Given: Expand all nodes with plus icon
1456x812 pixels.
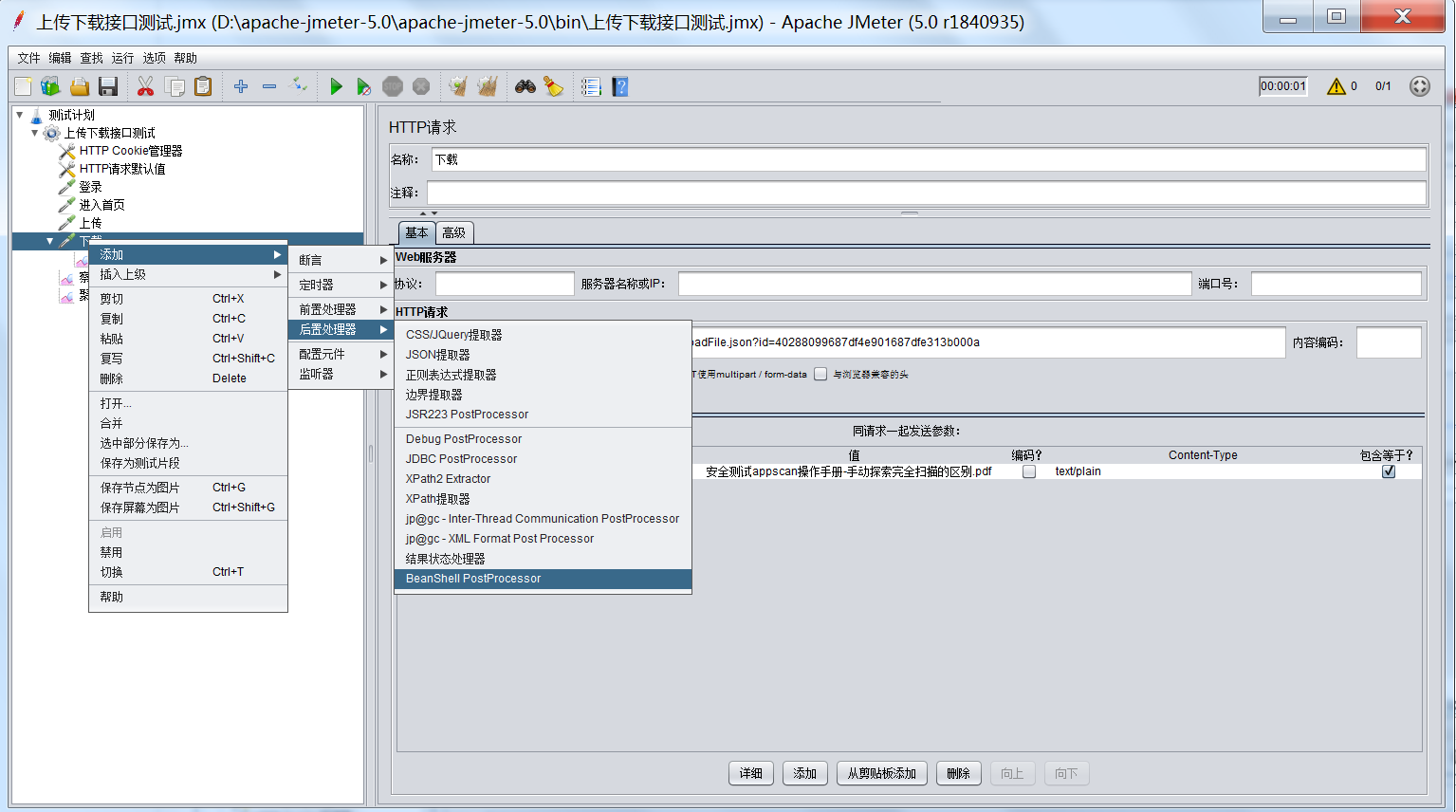Looking at the screenshot, I should (241, 86).
